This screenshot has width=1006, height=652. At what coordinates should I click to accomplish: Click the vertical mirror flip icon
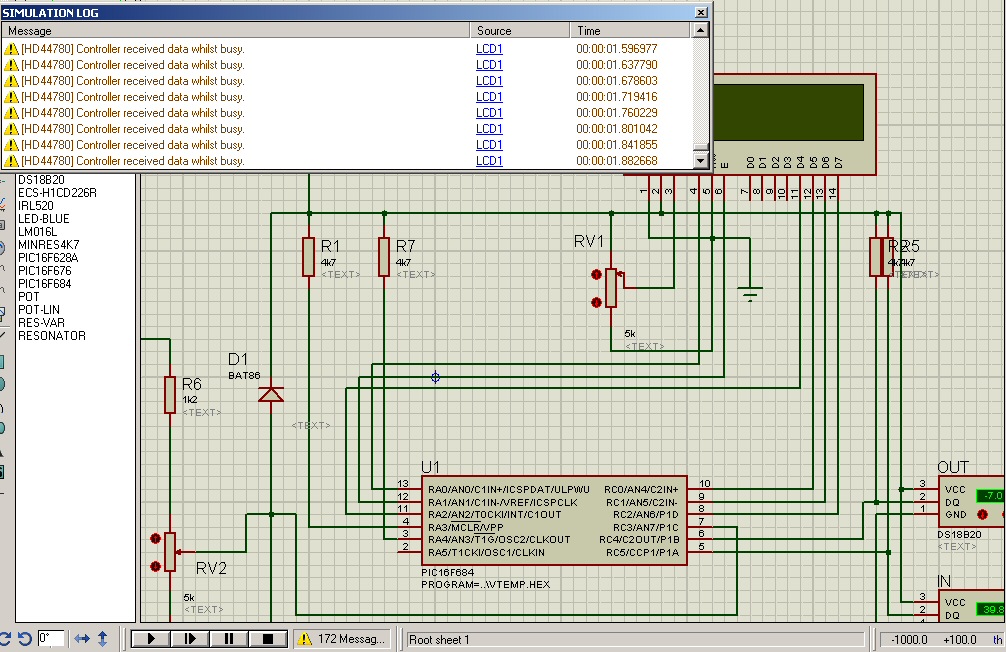tap(102, 639)
